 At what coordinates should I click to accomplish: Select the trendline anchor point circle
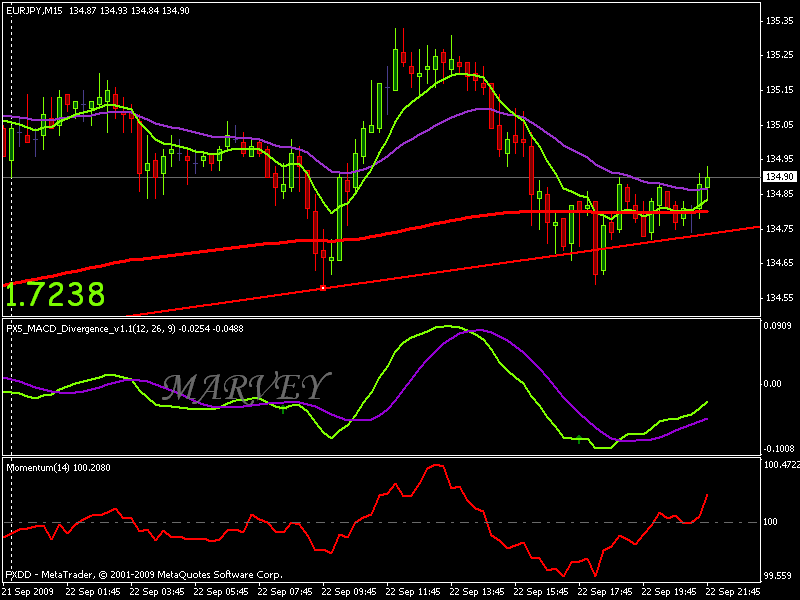(x=322, y=288)
